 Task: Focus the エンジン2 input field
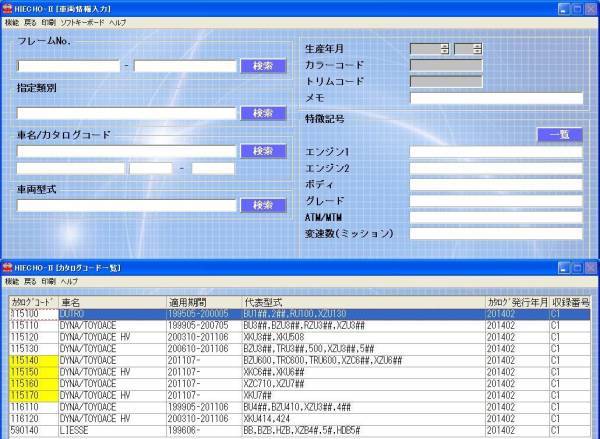[x=496, y=168]
